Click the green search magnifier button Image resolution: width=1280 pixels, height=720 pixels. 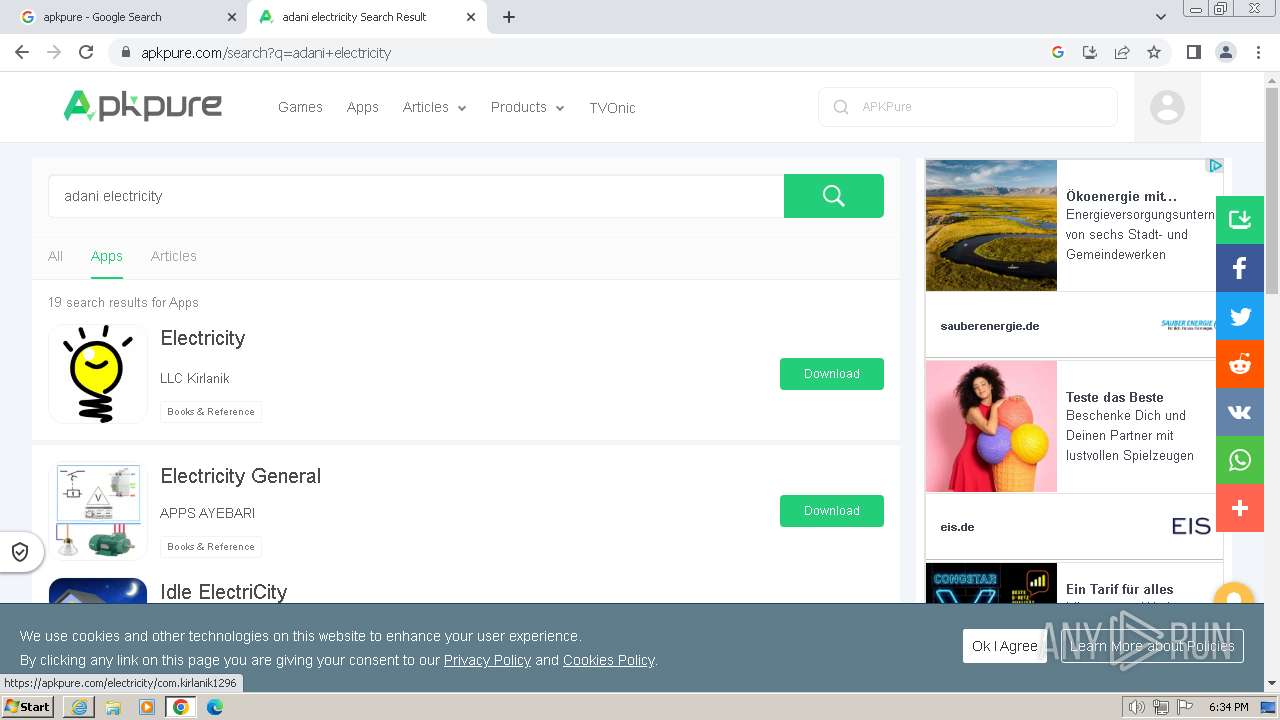[x=833, y=196]
